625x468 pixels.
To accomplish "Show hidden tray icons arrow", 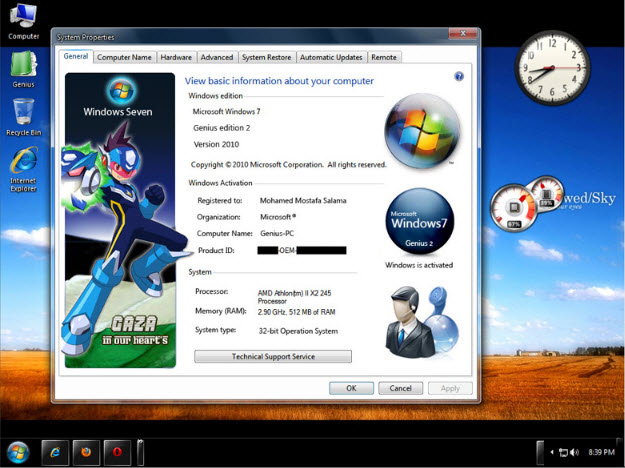I will click(552, 452).
